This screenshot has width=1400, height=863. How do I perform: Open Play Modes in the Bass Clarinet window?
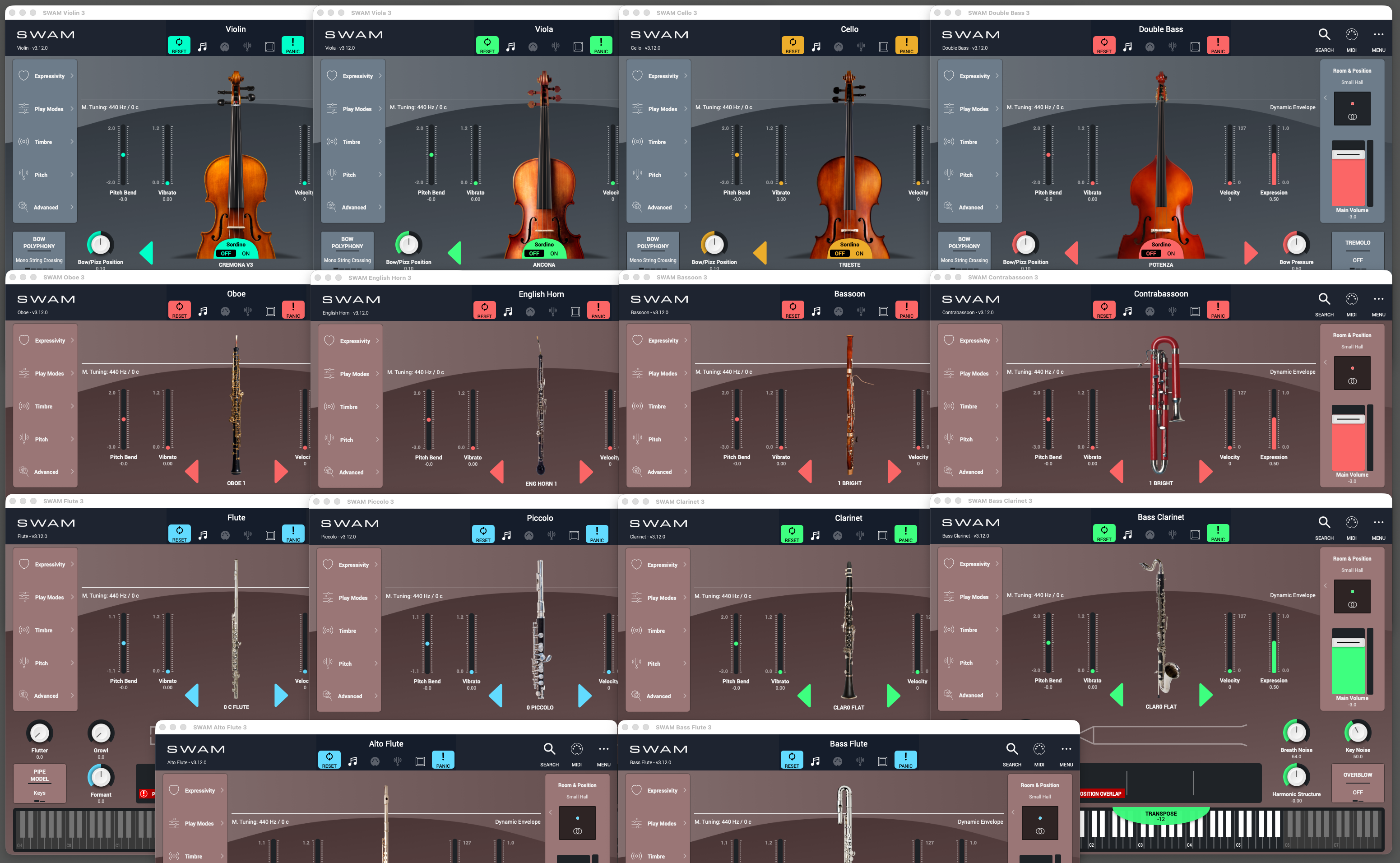[971, 597]
